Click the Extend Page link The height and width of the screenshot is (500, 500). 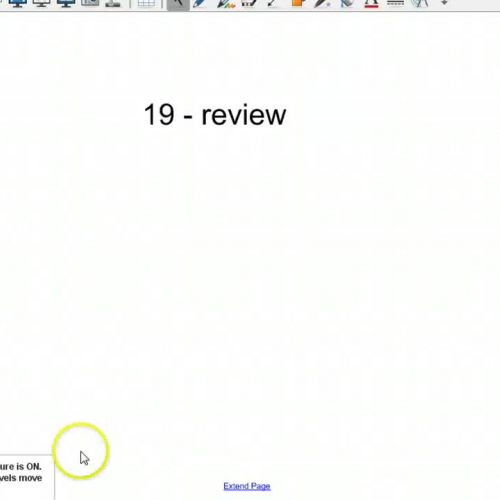click(247, 486)
